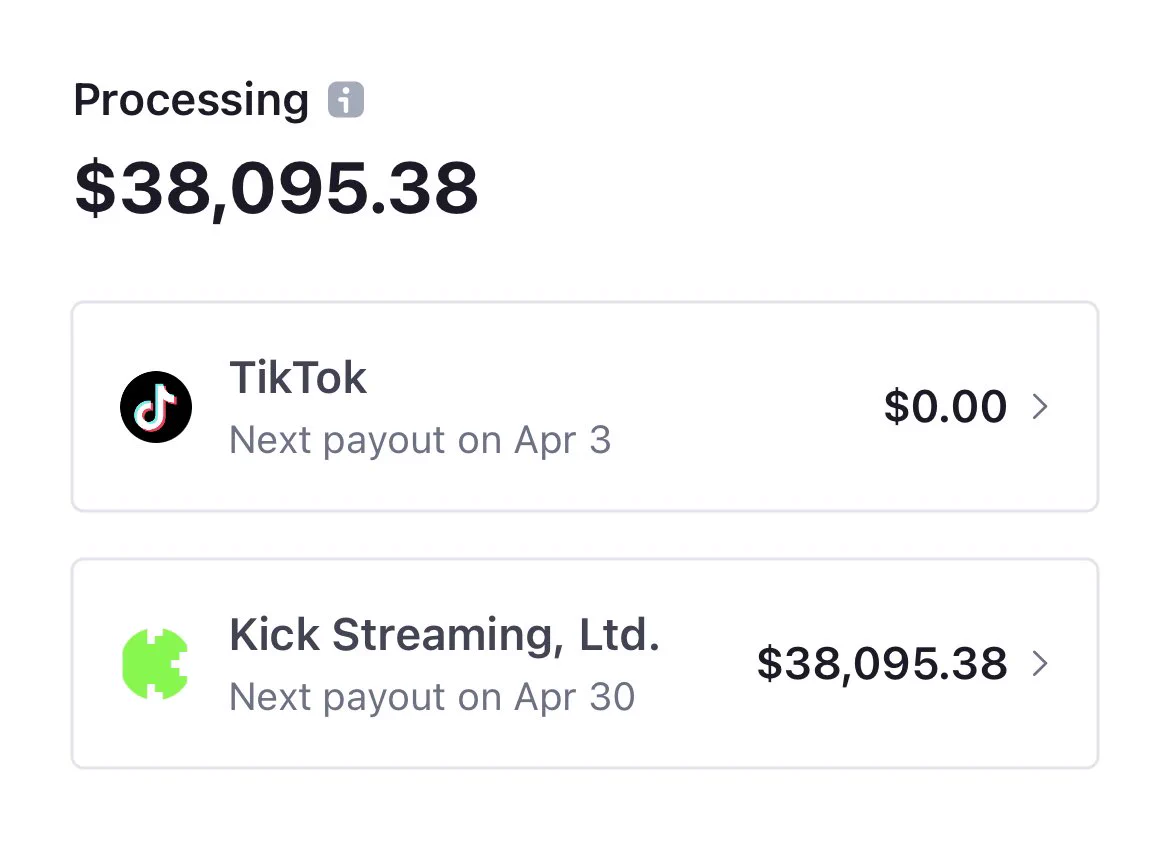Click 'Next payout on Apr 3' text
The image size is (1170, 842).
pos(420,440)
